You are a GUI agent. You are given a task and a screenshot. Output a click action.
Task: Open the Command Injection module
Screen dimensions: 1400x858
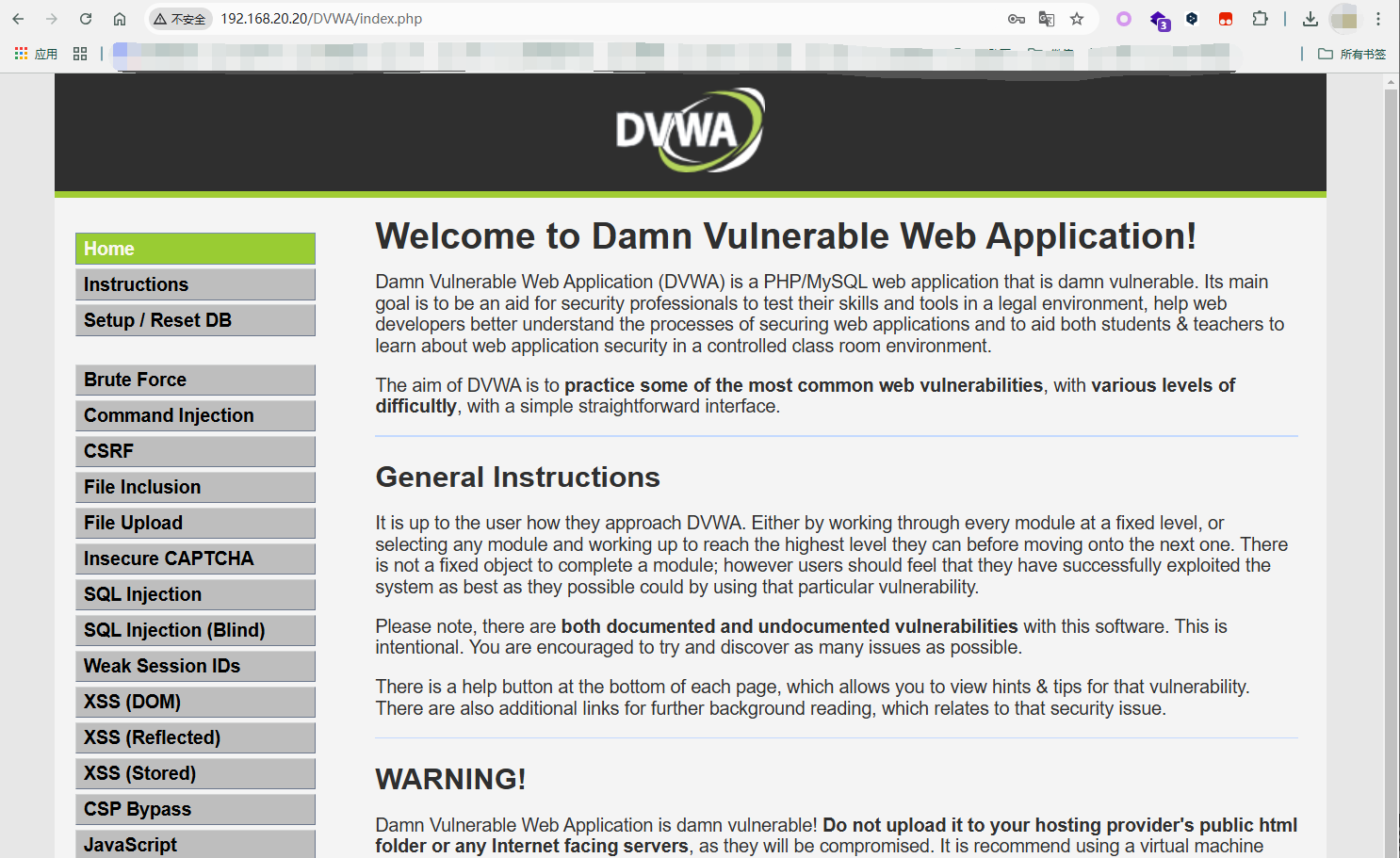click(x=195, y=415)
